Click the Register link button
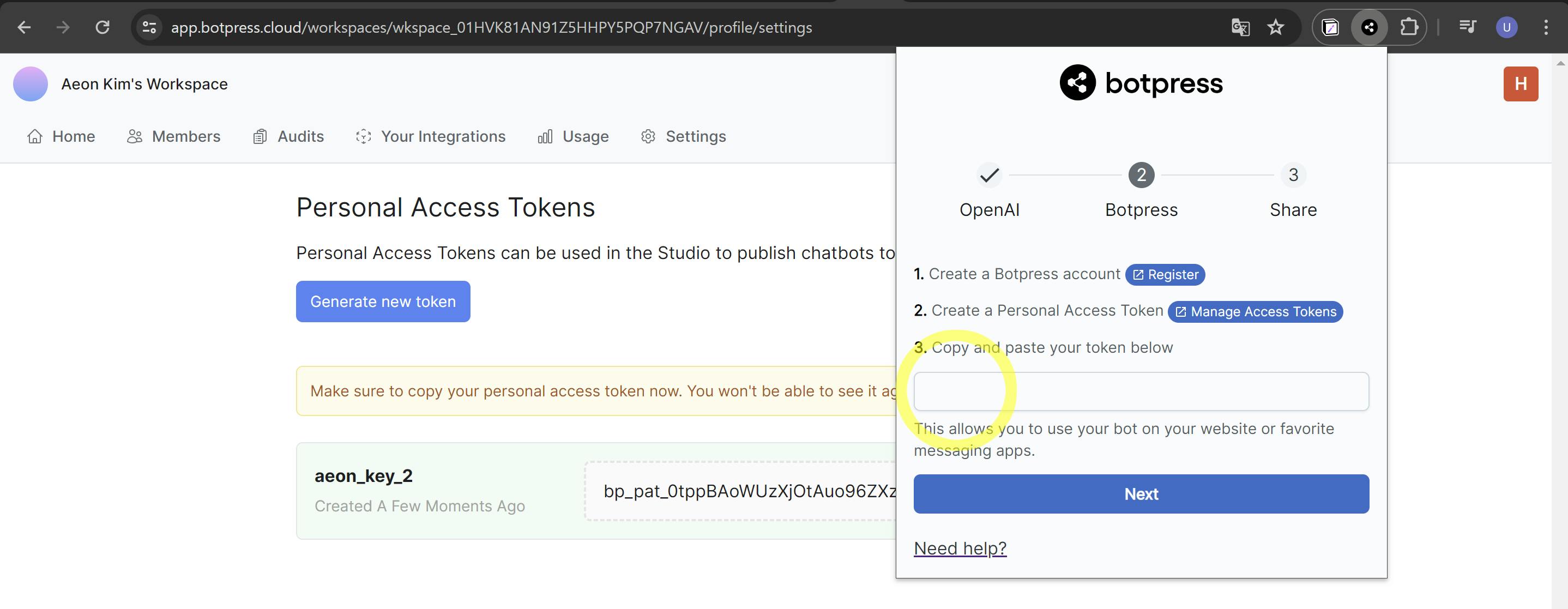Viewport: 1568px width, 609px height. (x=1165, y=275)
